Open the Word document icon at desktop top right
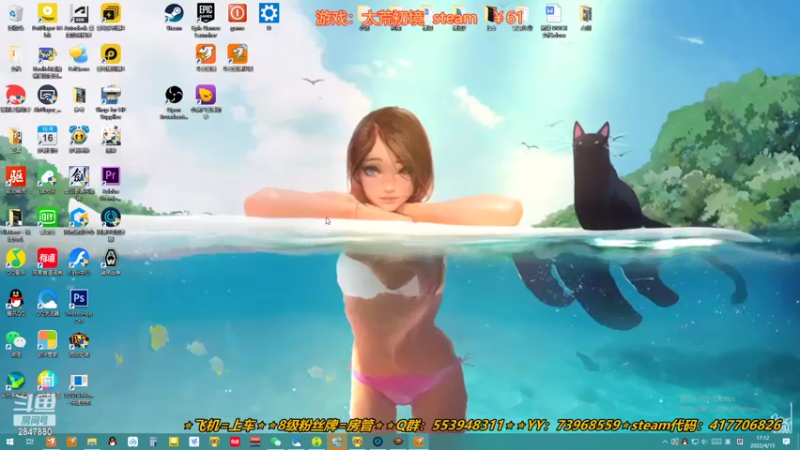Screen dimensions: 800x450 pos(554,14)
